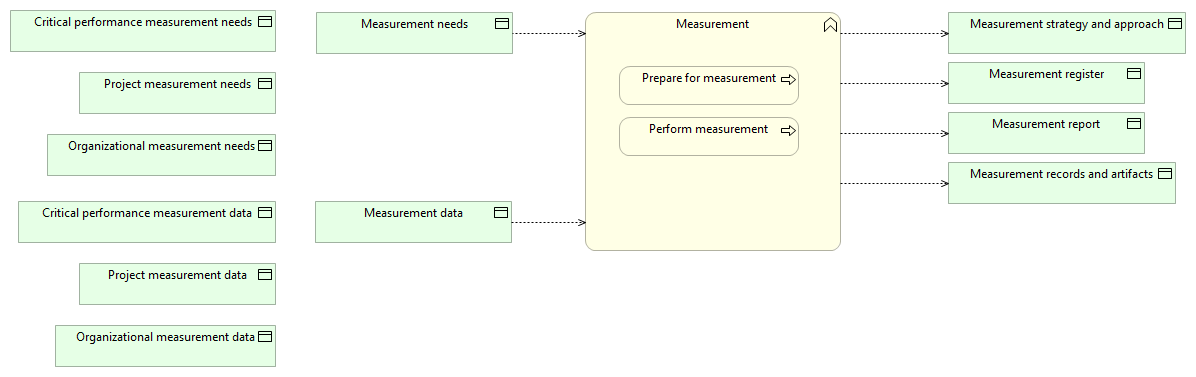The image size is (1196, 377).
Task: Click the contract icon on Organizational measurement needs
Action: [x=265, y=146]
